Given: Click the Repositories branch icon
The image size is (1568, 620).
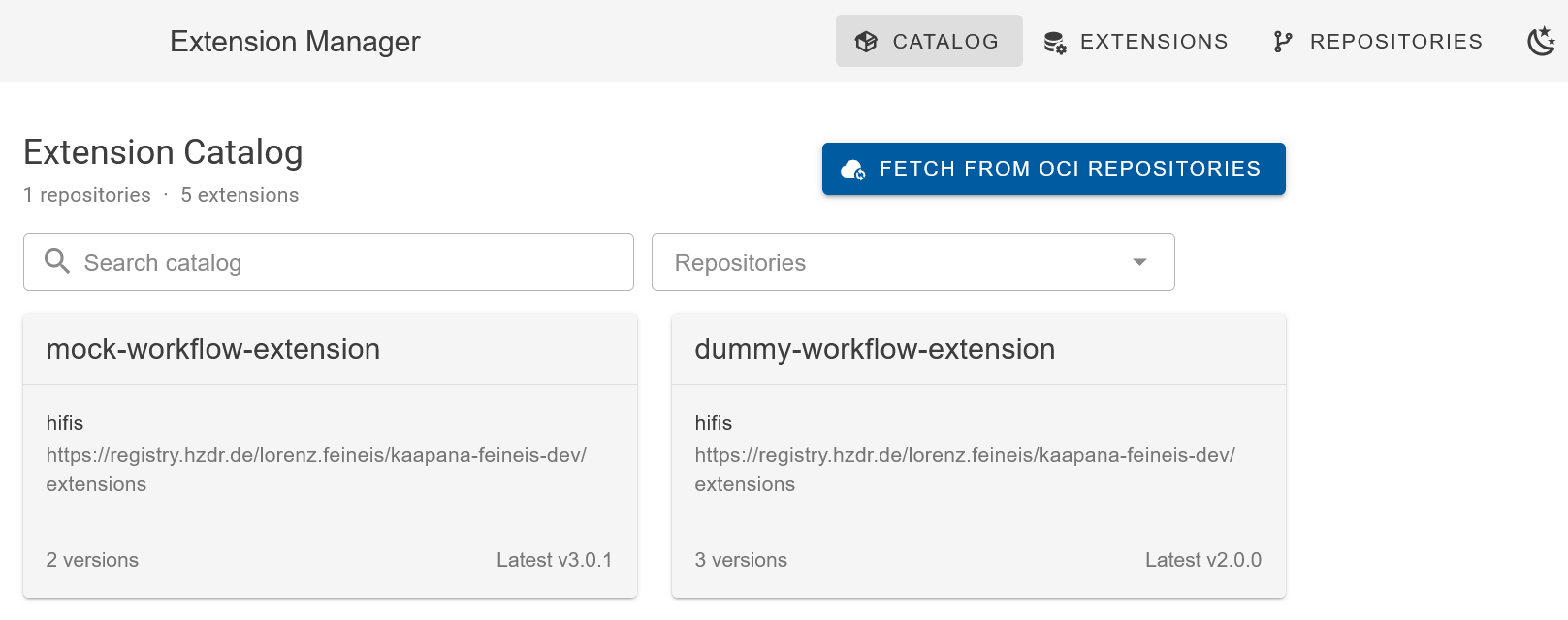Looking at the screenshot, I should coord(1283,42).
